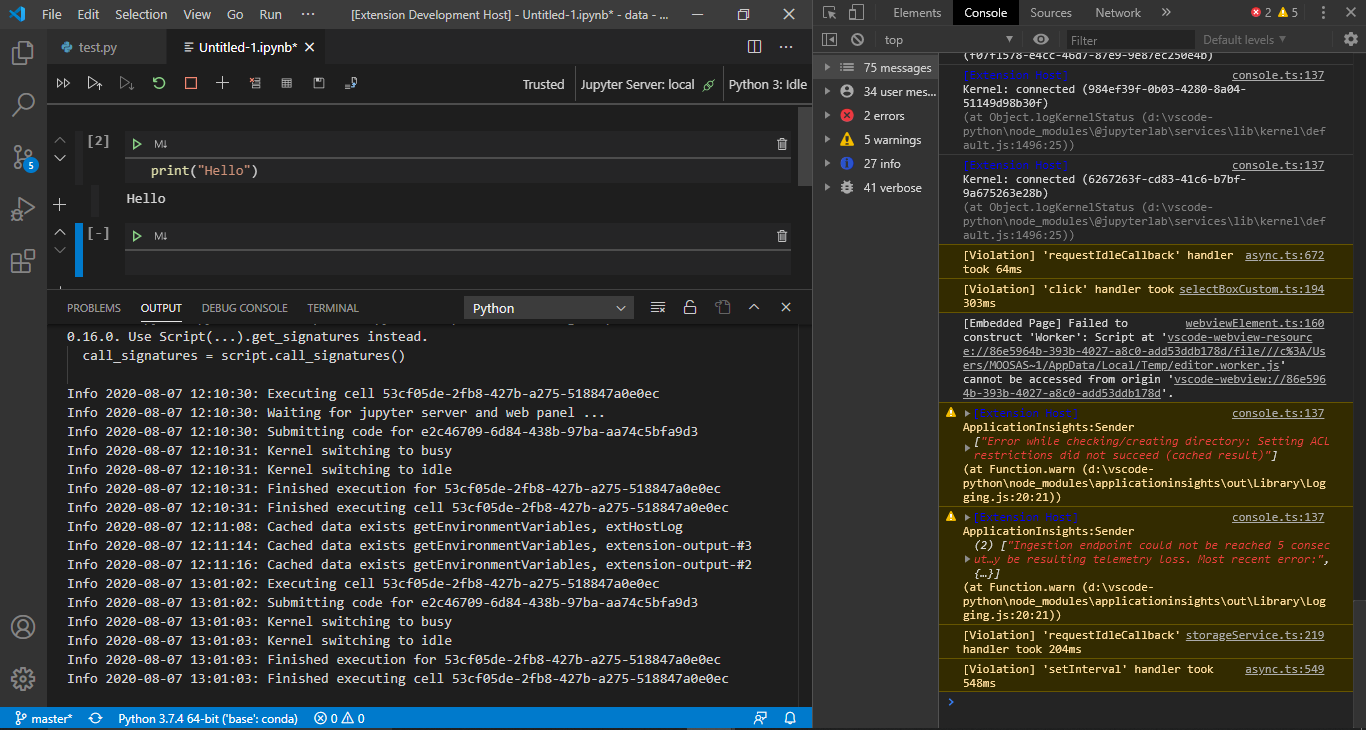This screenshot has height=730, width=1366.
Task: Select an element to inspect in DevTools
Action: coord(830,13)
